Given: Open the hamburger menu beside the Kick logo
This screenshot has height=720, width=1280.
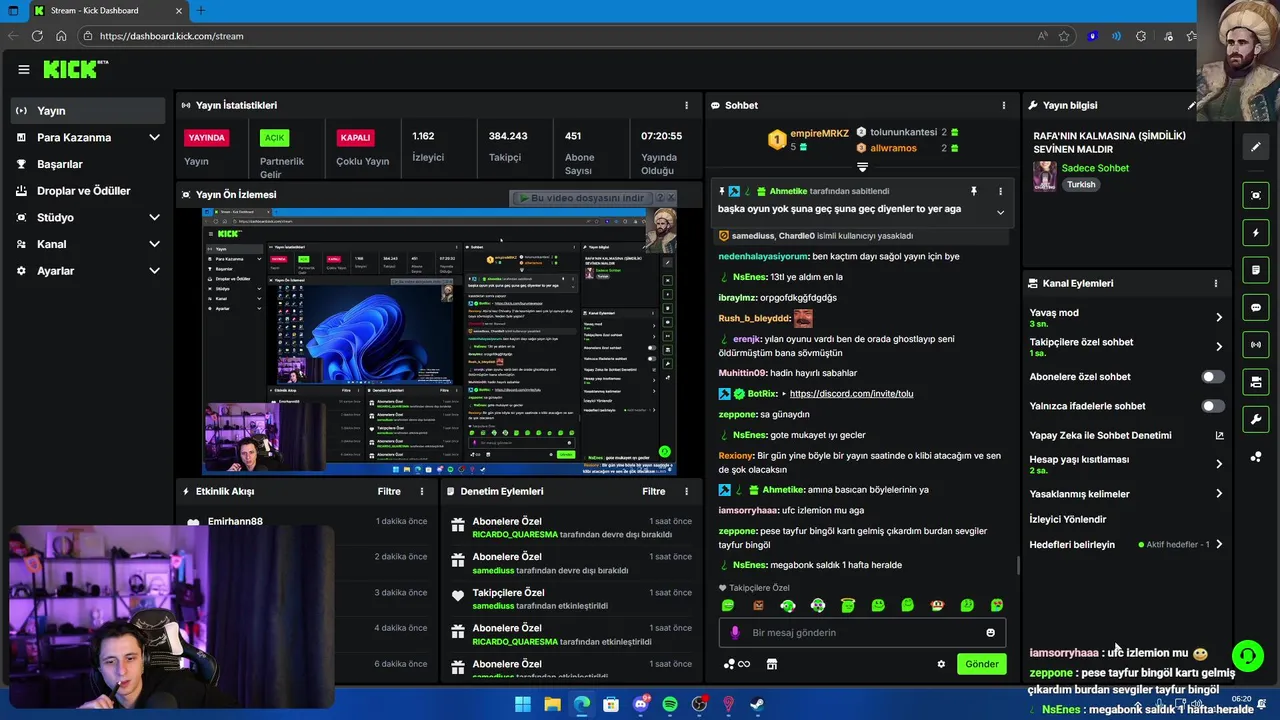Looking at the screenshot, I should click(x=24, y=69).
